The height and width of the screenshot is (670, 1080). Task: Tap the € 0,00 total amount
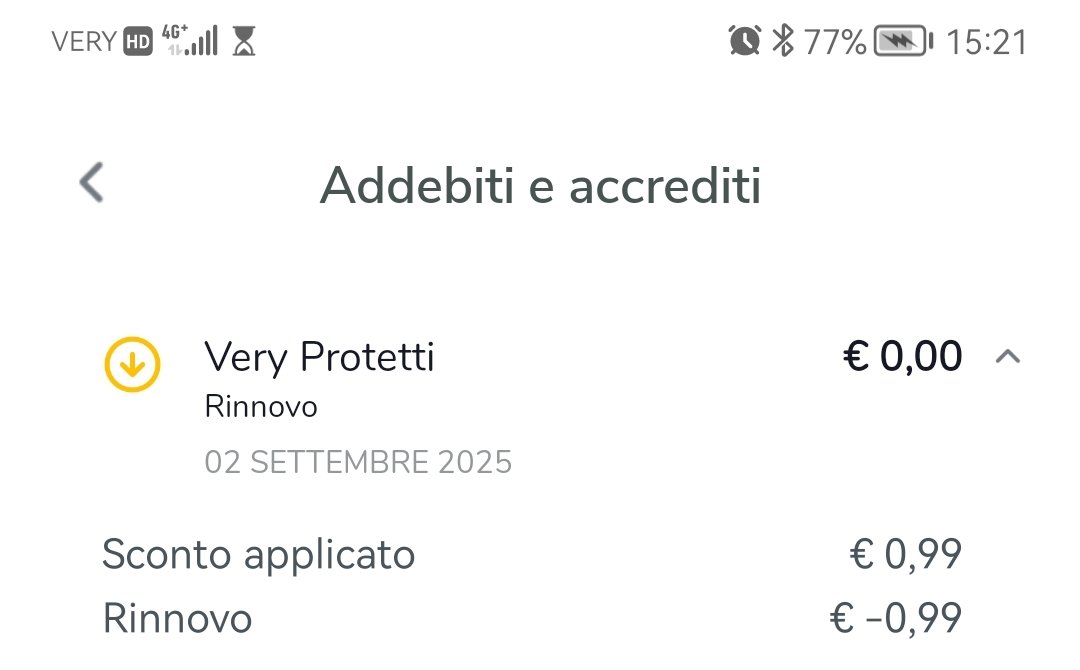(903, 357)
